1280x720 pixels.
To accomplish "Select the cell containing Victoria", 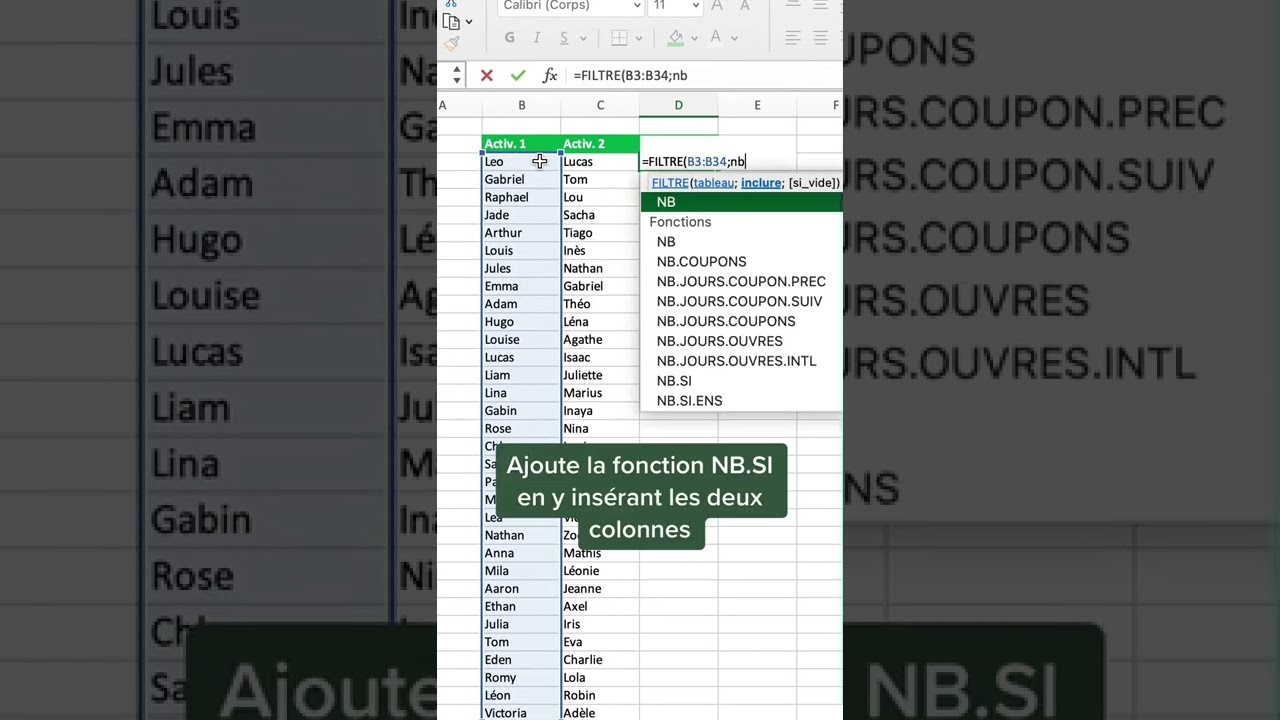I will point(521,713).
